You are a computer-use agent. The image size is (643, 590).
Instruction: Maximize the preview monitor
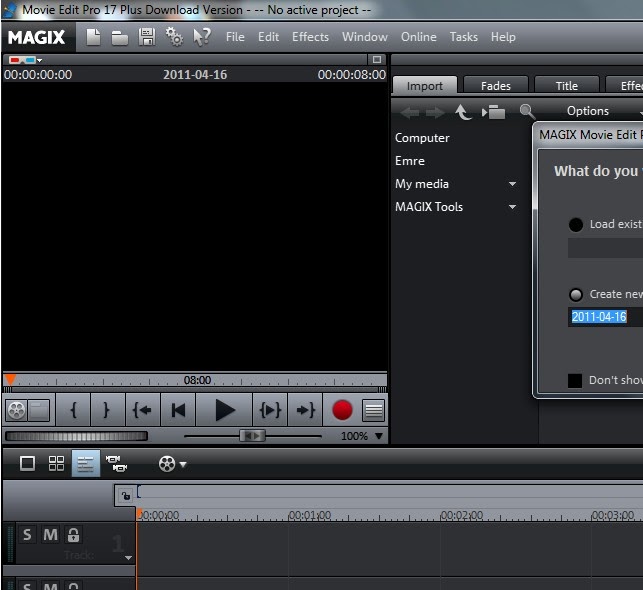[x=377, y=60]
